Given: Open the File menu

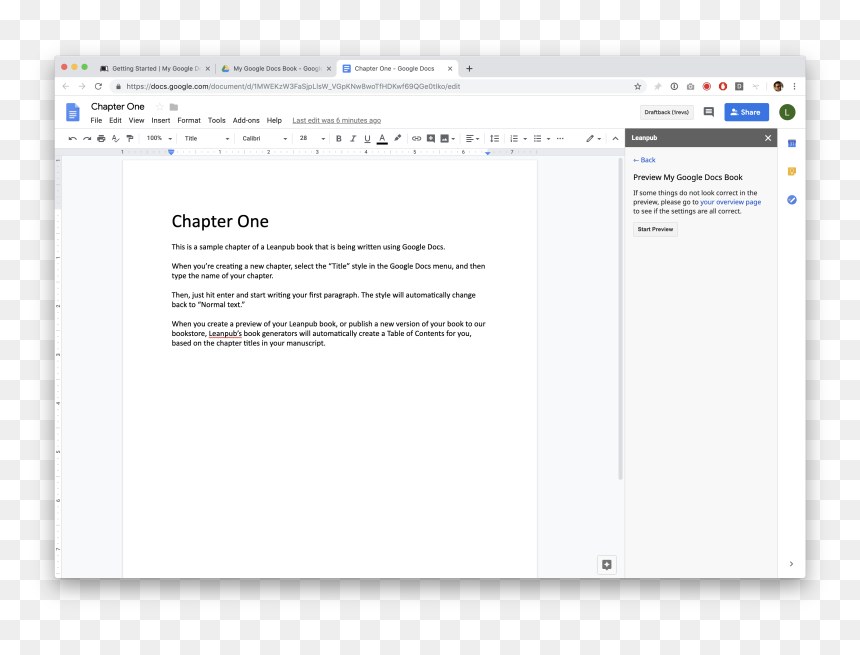Looking at the screenshot, I should pyautogui.click(x=96, y=121).
